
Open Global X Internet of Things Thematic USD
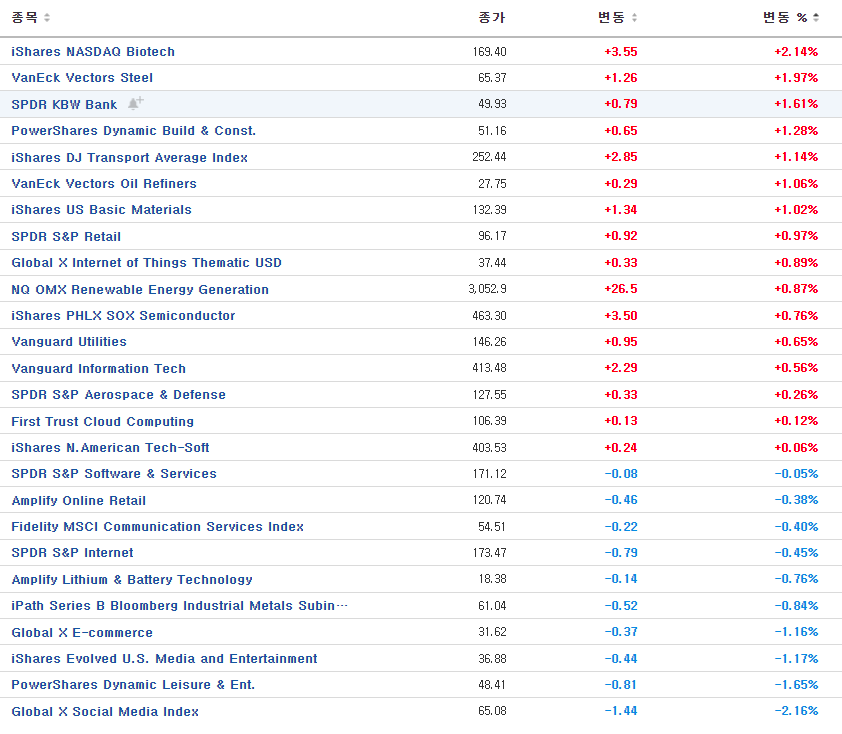(x=147, y=263)
